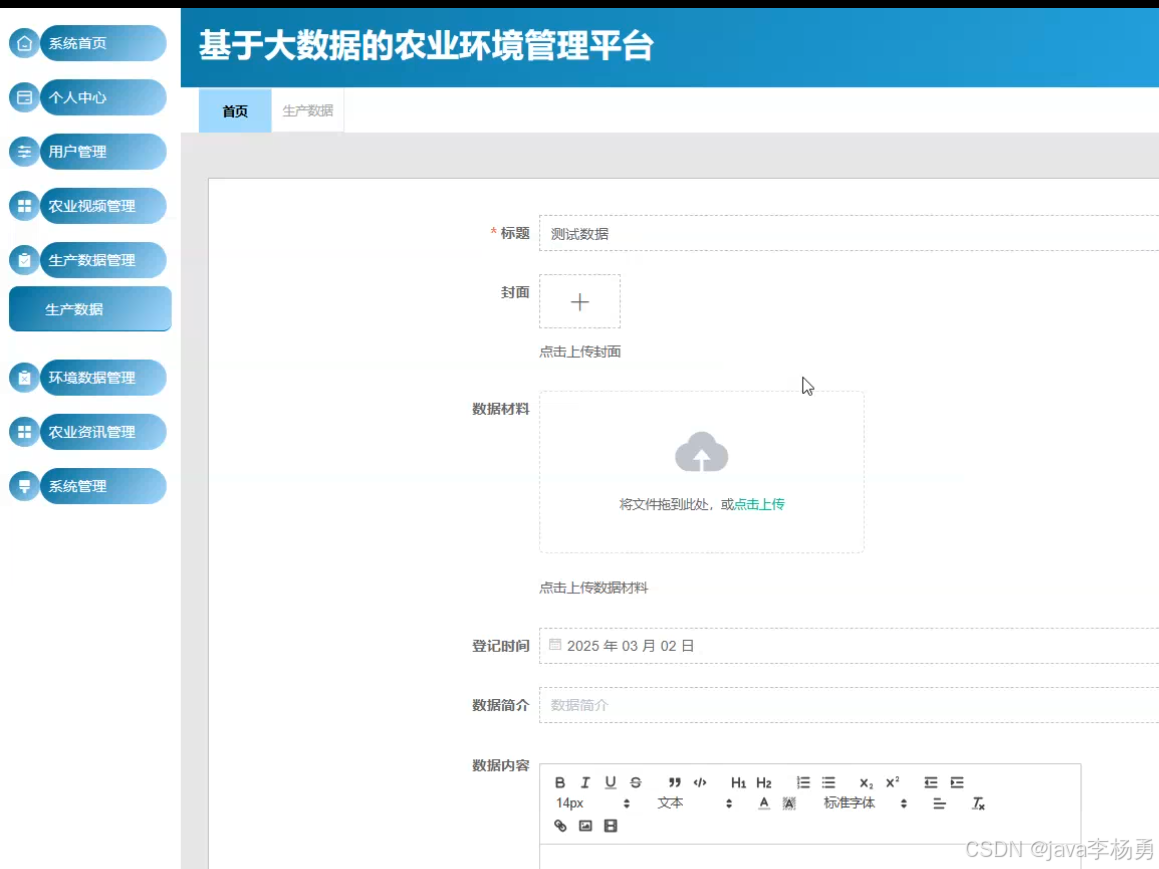Toggle superscript formatting
The width and height of the screenshot is (1159, 869).
[x=891, y=783]
